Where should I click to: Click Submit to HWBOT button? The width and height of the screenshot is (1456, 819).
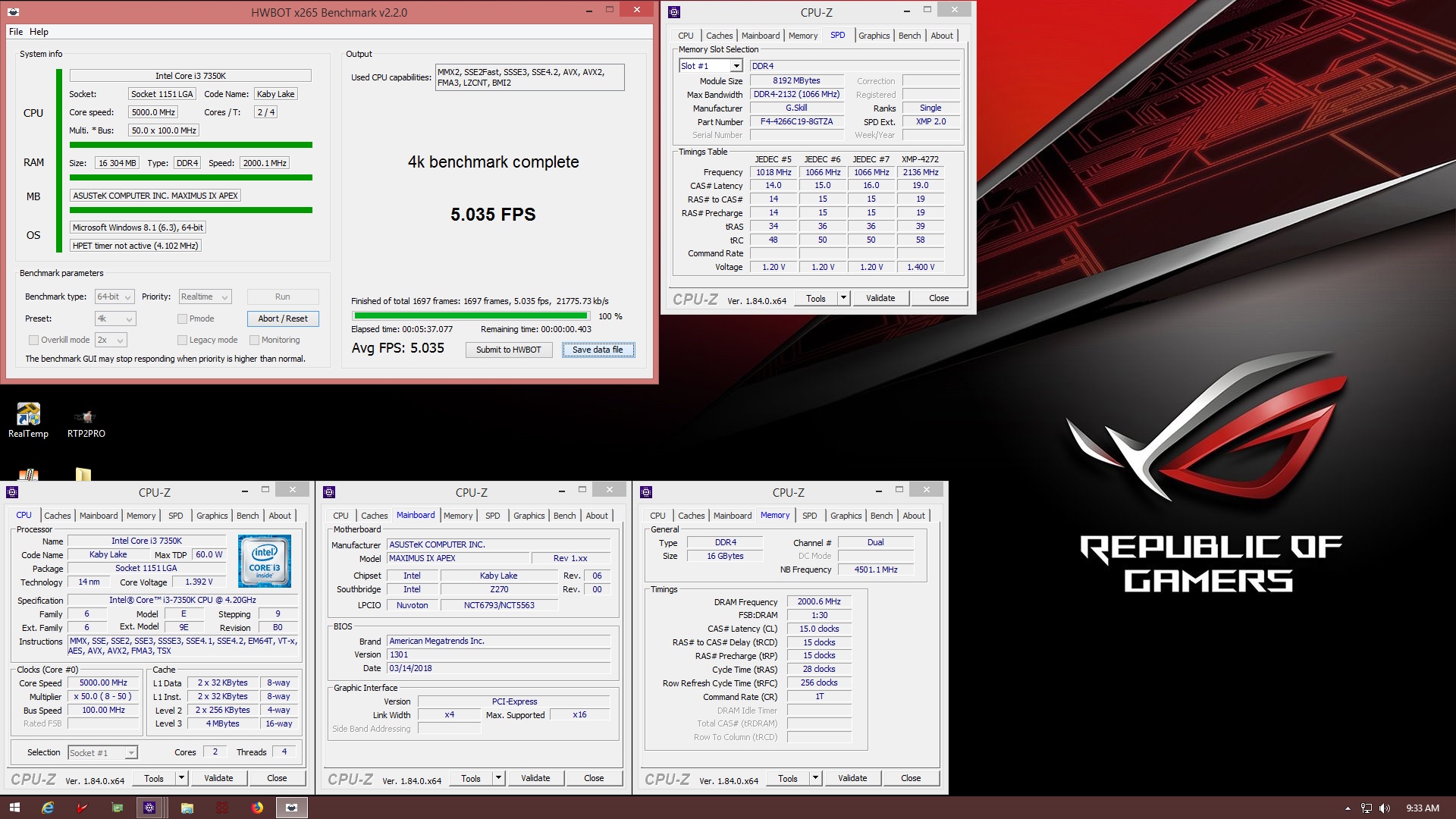[x=509, y=350]
